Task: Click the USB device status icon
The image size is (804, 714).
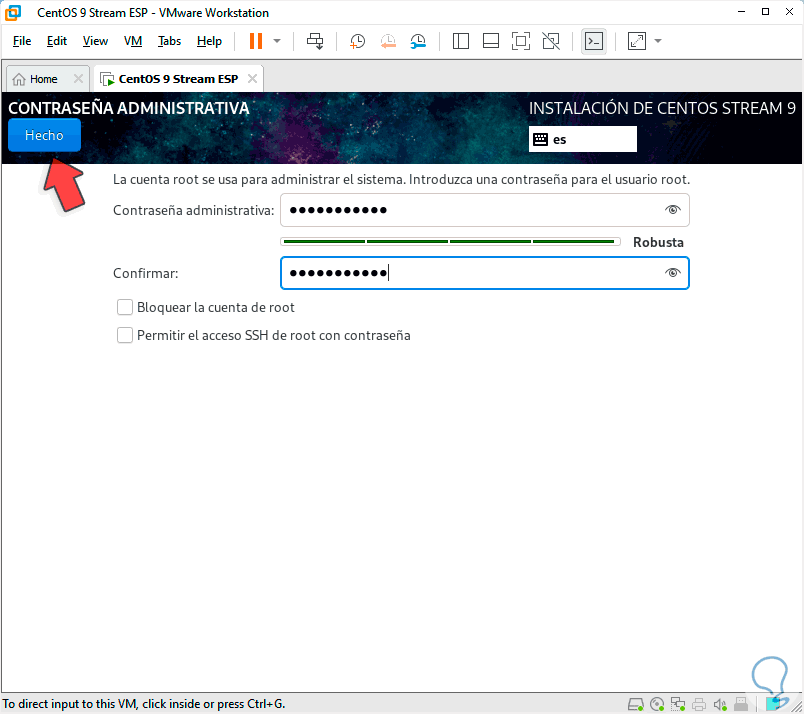Action: click(740, 704)
